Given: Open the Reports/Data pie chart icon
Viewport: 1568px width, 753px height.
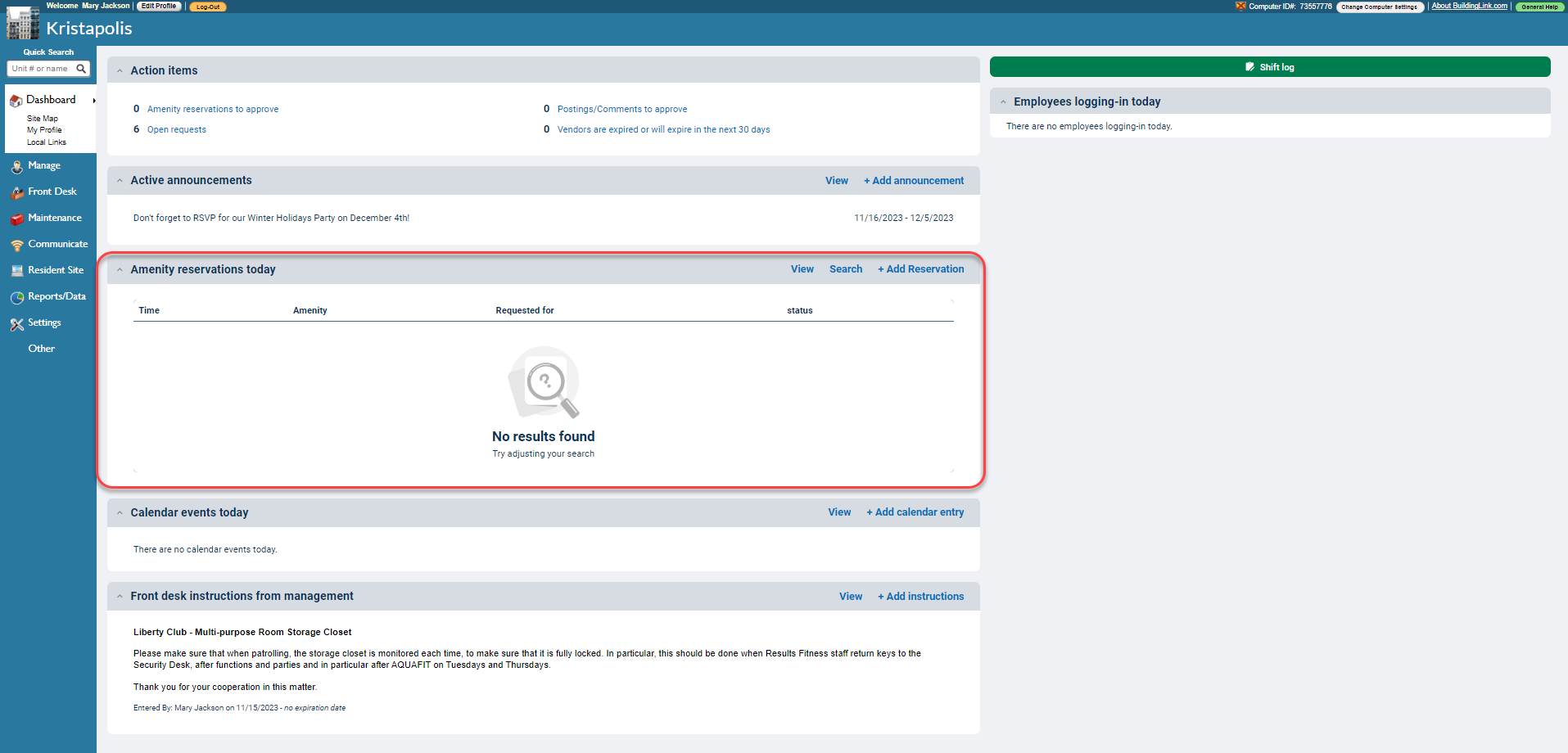Looking at the screenshot, I should pyautogui.click(x=16, y=296).
